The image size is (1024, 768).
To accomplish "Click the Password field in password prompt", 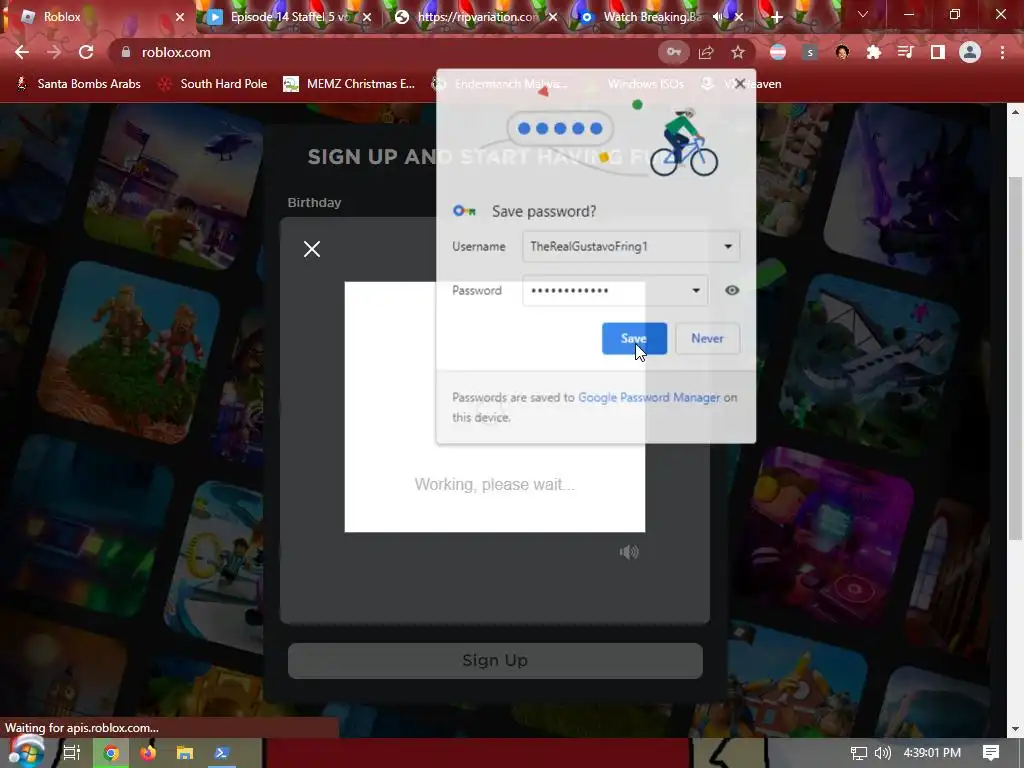I will [615, 291].
